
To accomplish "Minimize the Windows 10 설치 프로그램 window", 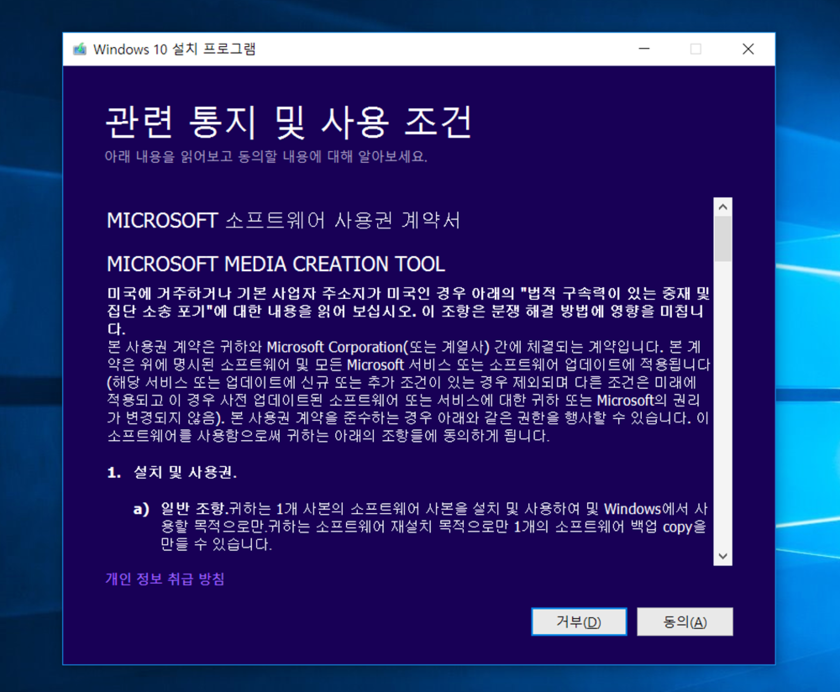I will pyautogui.click(x=644, y=49).
